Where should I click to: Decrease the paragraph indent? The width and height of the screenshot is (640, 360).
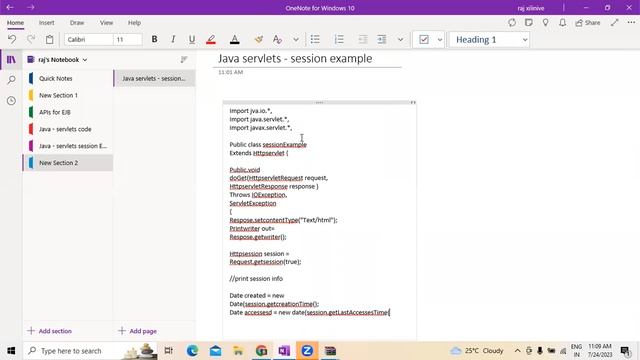362,39
